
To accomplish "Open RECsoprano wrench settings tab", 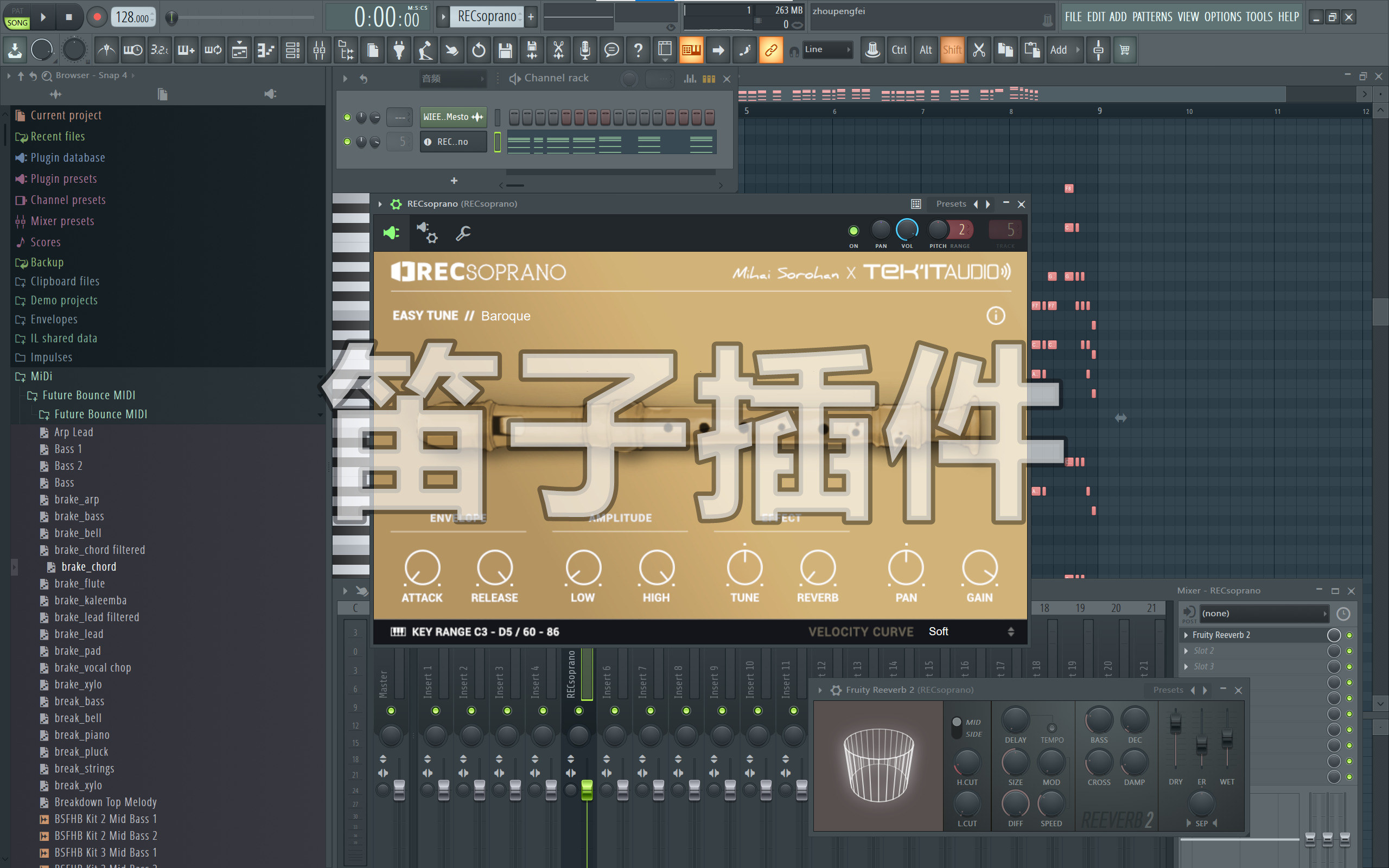I will 463,233.
